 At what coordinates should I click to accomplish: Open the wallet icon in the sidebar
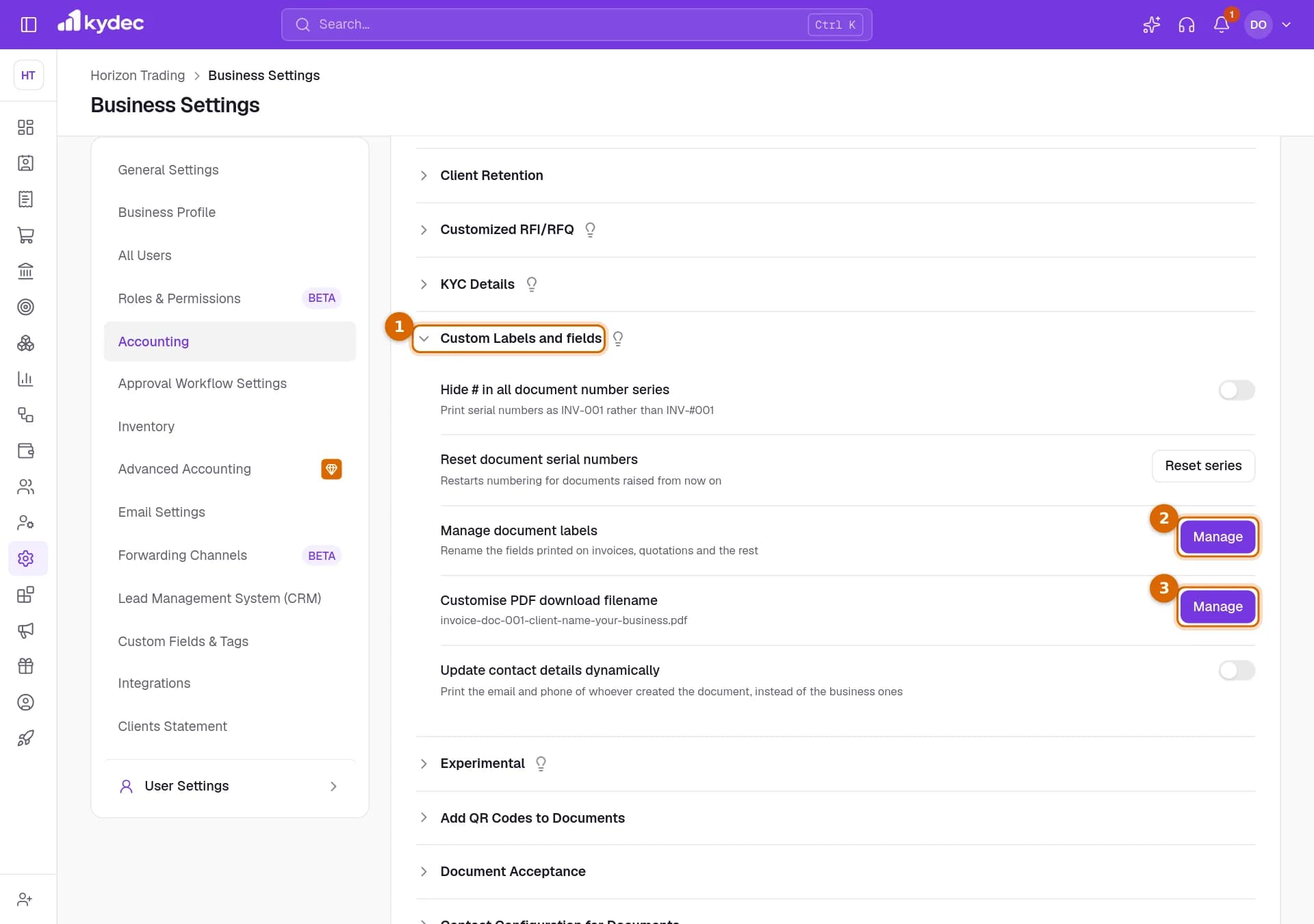25,450
